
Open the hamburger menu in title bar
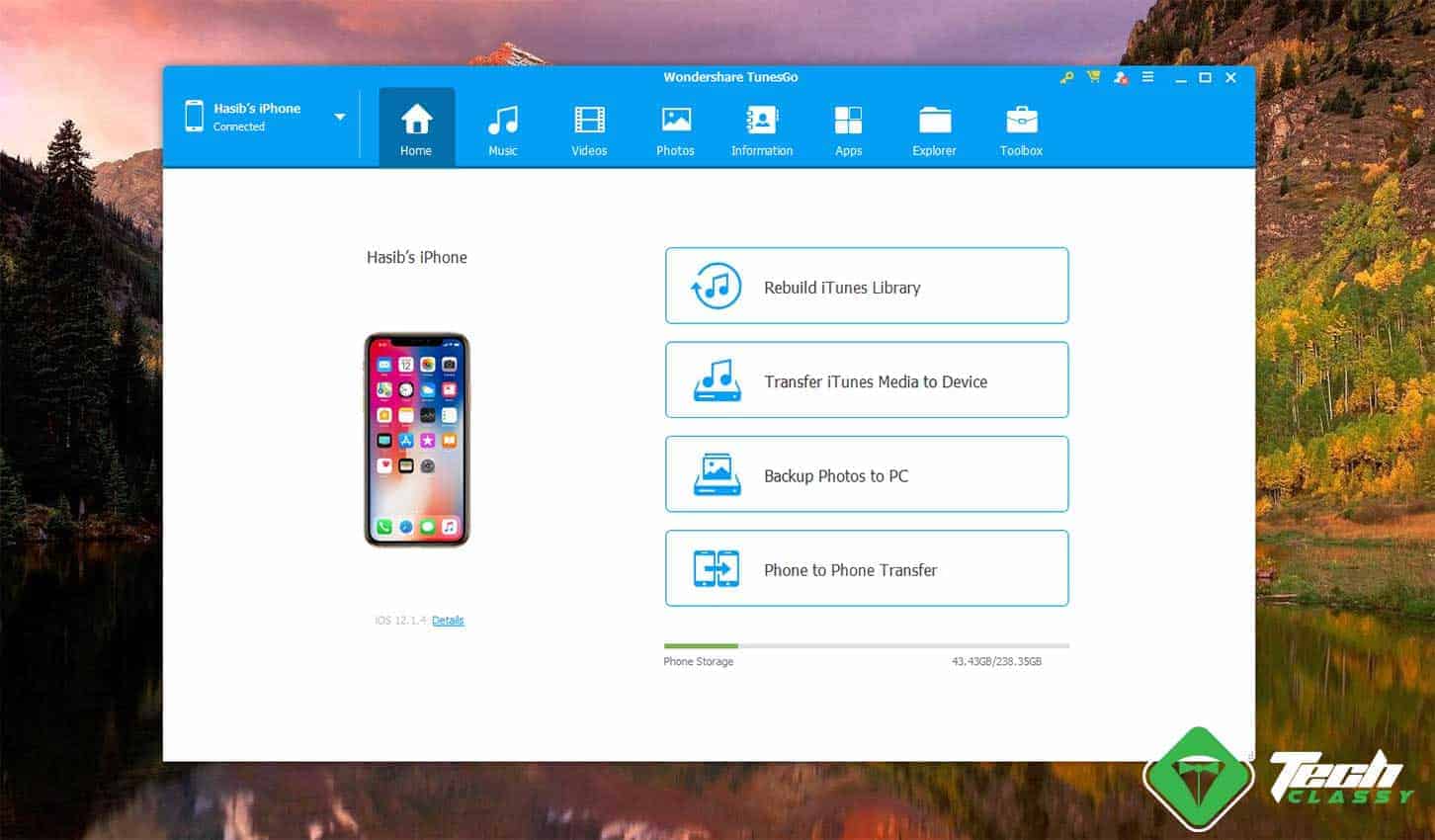(x=1147, y=77)
